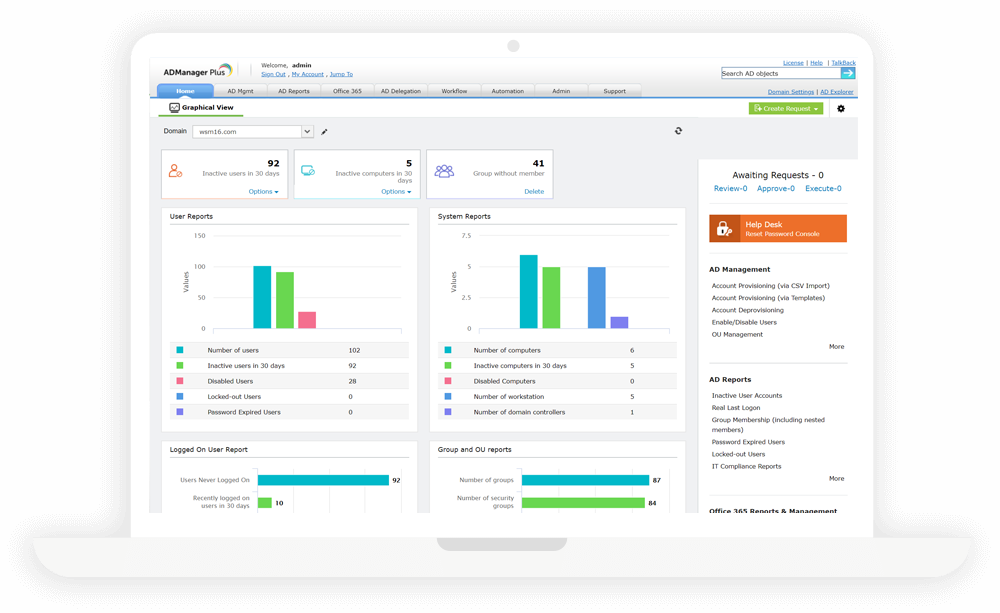Toggle Password Expired Users legend swatch
The image size is (1000, 613).
click(x=180, y=412)
